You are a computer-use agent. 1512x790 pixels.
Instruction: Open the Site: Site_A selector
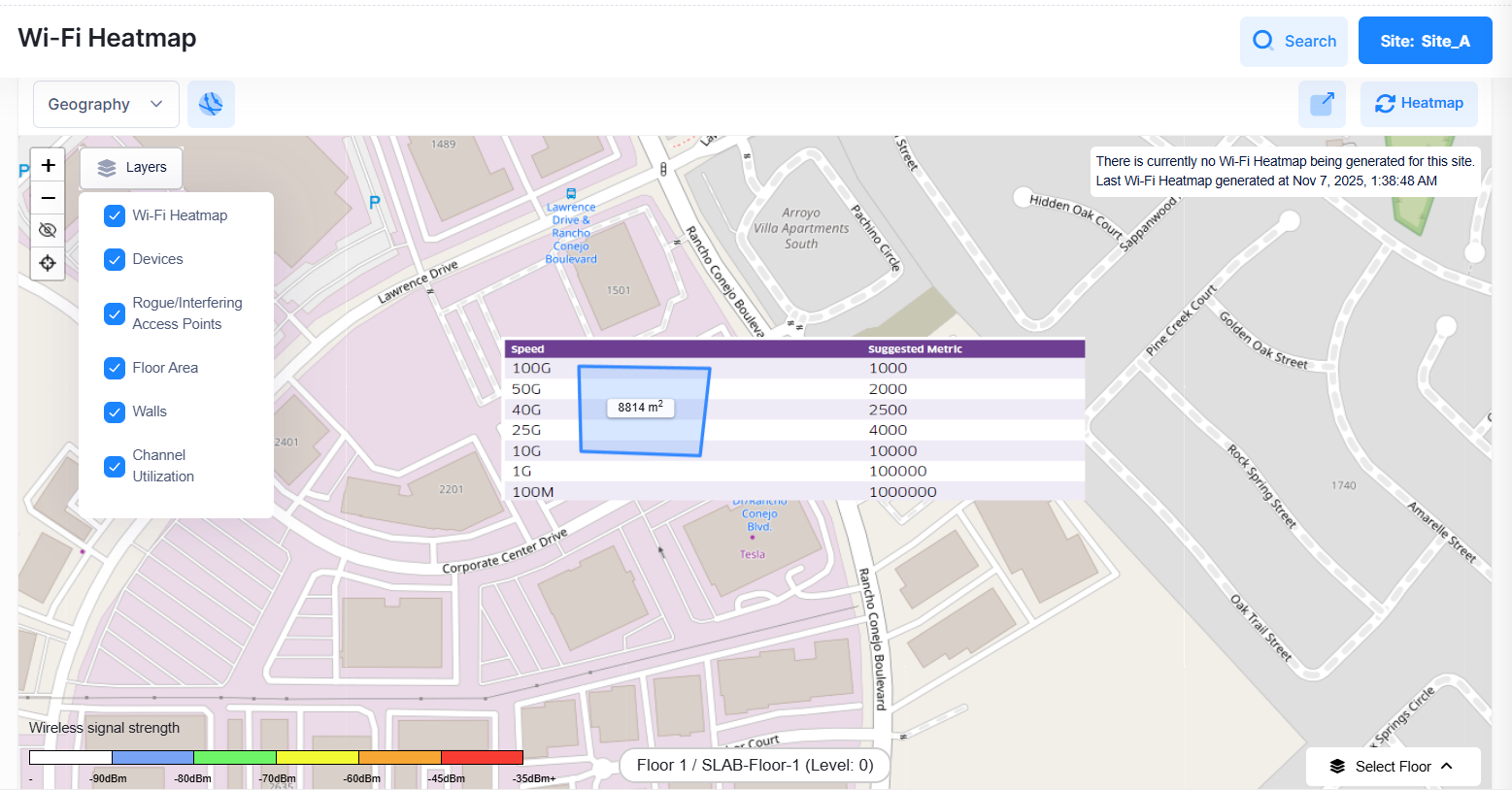coord(1425,41)
